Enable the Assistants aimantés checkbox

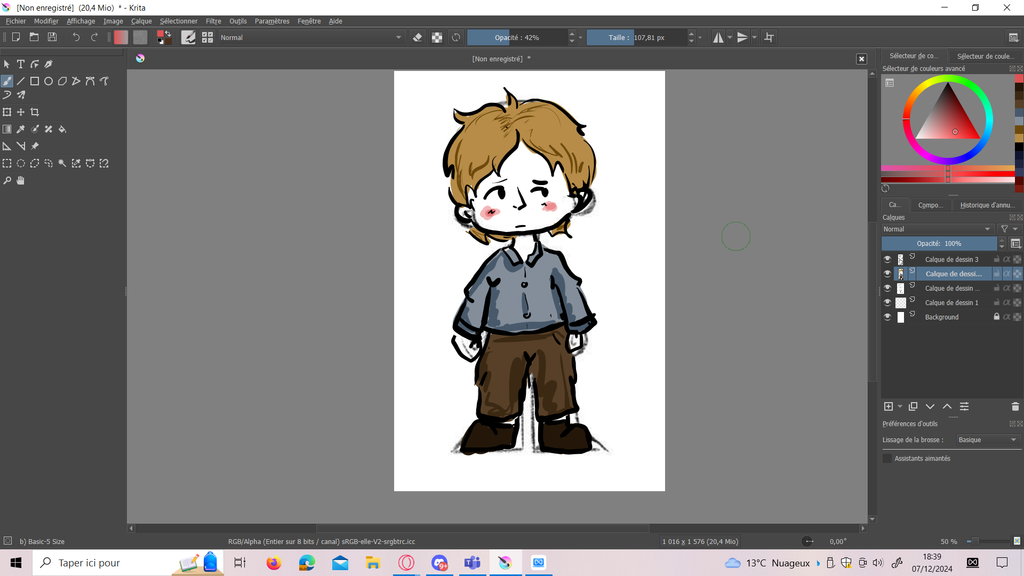[x=887, y=458]
